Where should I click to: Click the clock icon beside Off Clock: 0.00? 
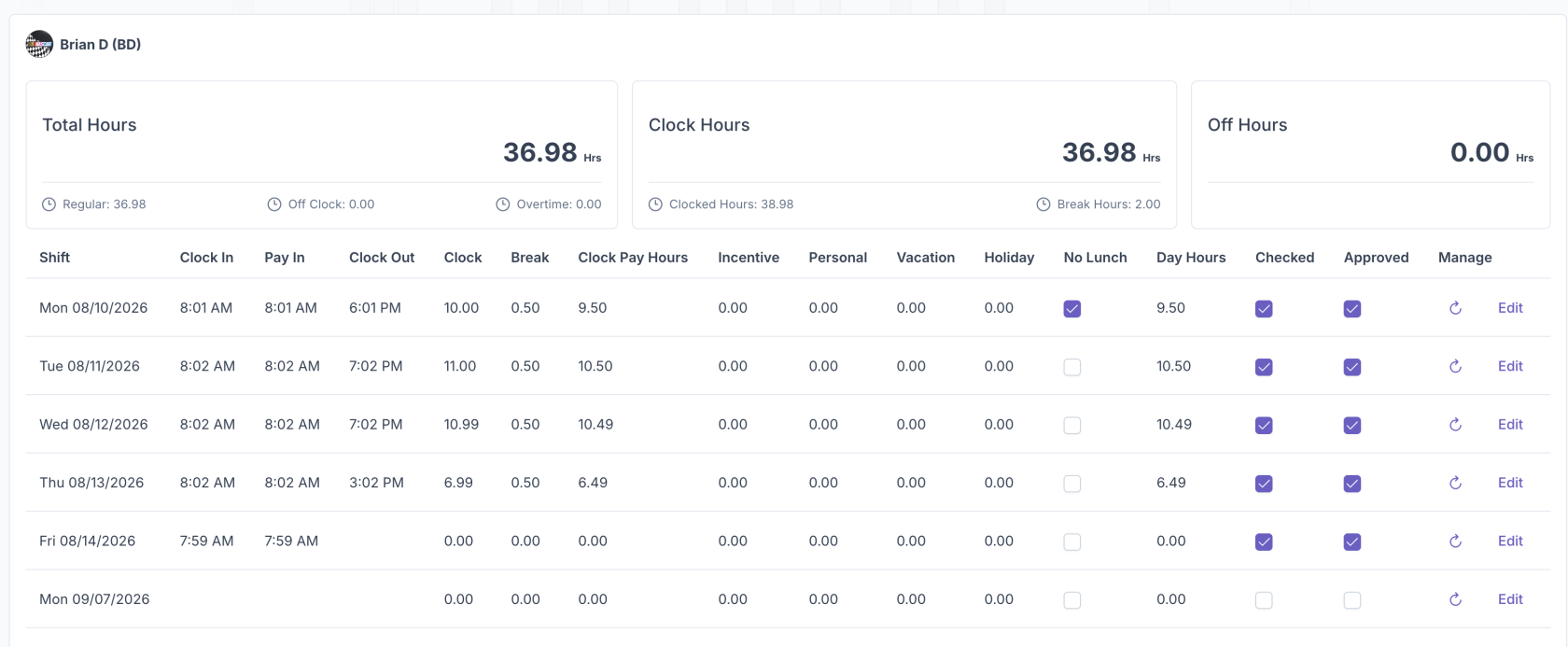point(274,204)
